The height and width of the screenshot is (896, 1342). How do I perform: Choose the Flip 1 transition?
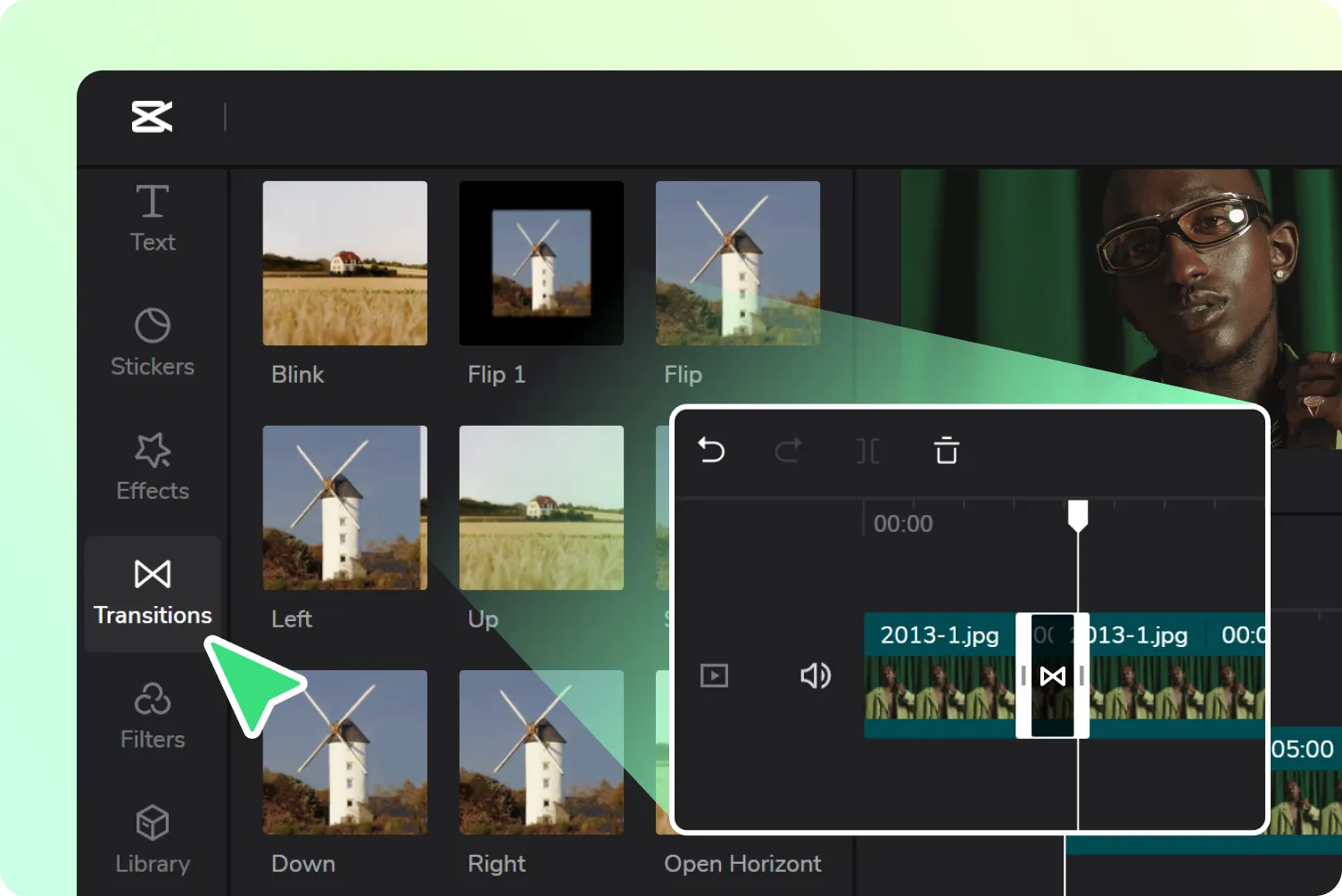541,263
